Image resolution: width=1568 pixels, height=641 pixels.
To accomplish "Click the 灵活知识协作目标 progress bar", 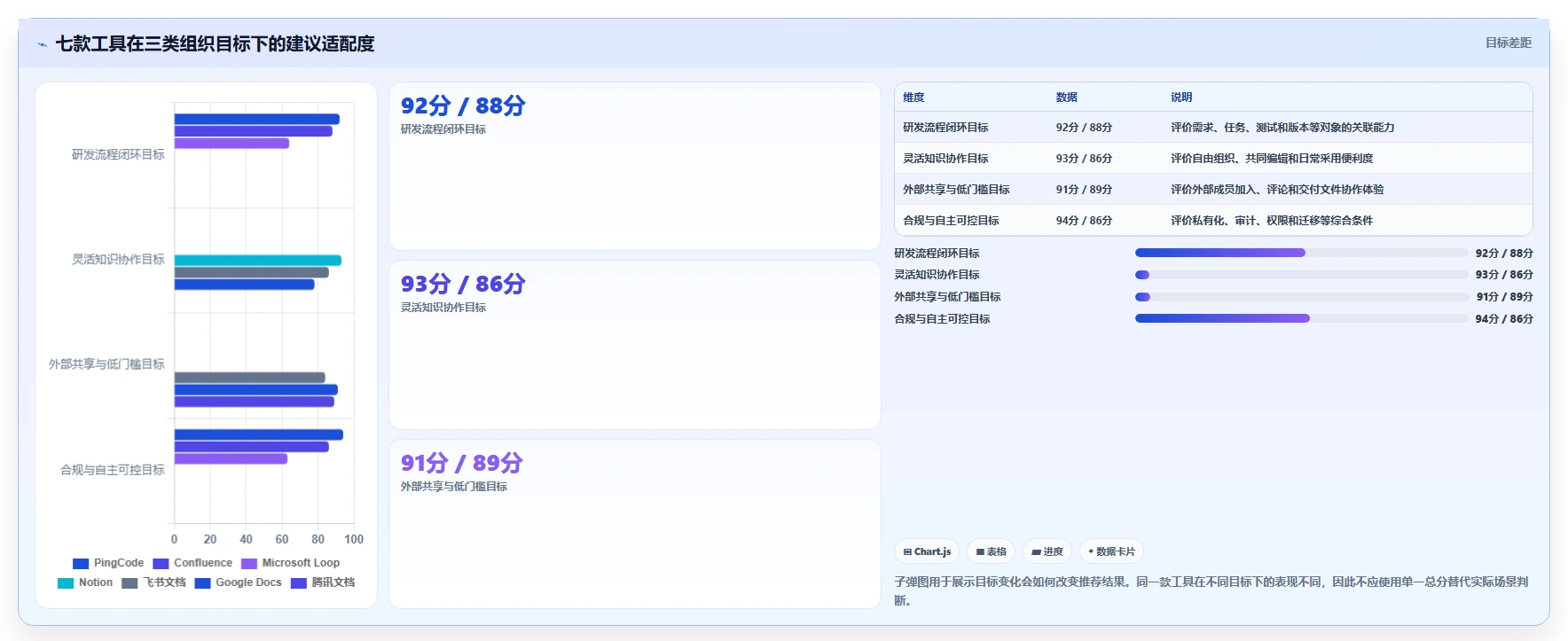I will tap(1301, 275).
